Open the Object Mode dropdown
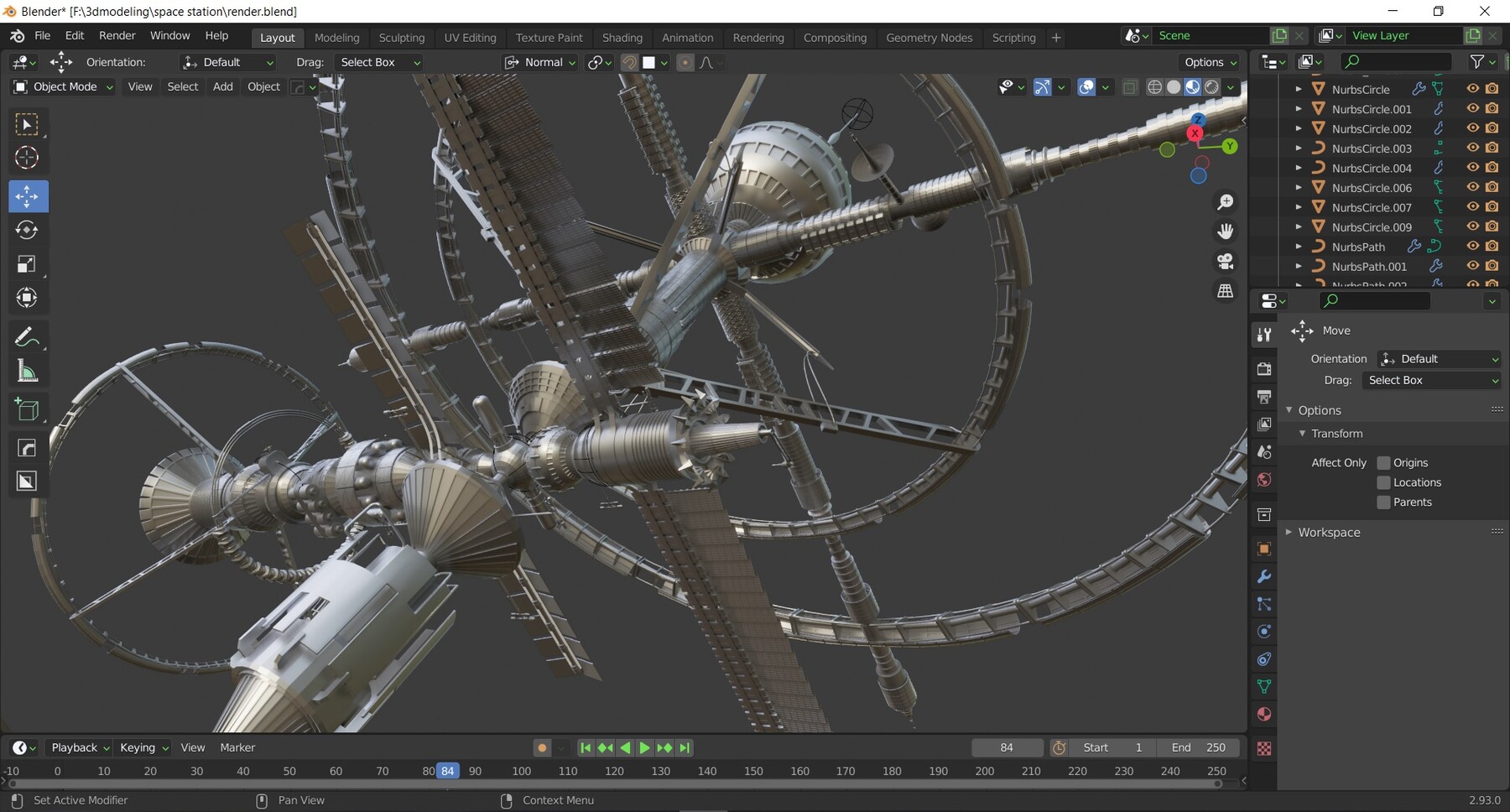The image size is (1510, 812). pos(62,86)
